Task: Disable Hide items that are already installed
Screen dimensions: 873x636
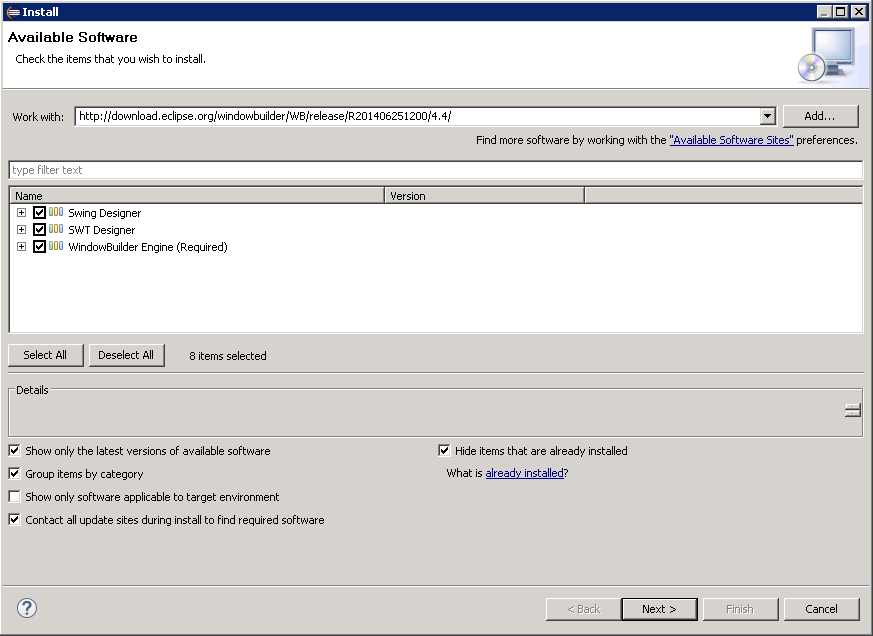Action: [x=444, y=450]
